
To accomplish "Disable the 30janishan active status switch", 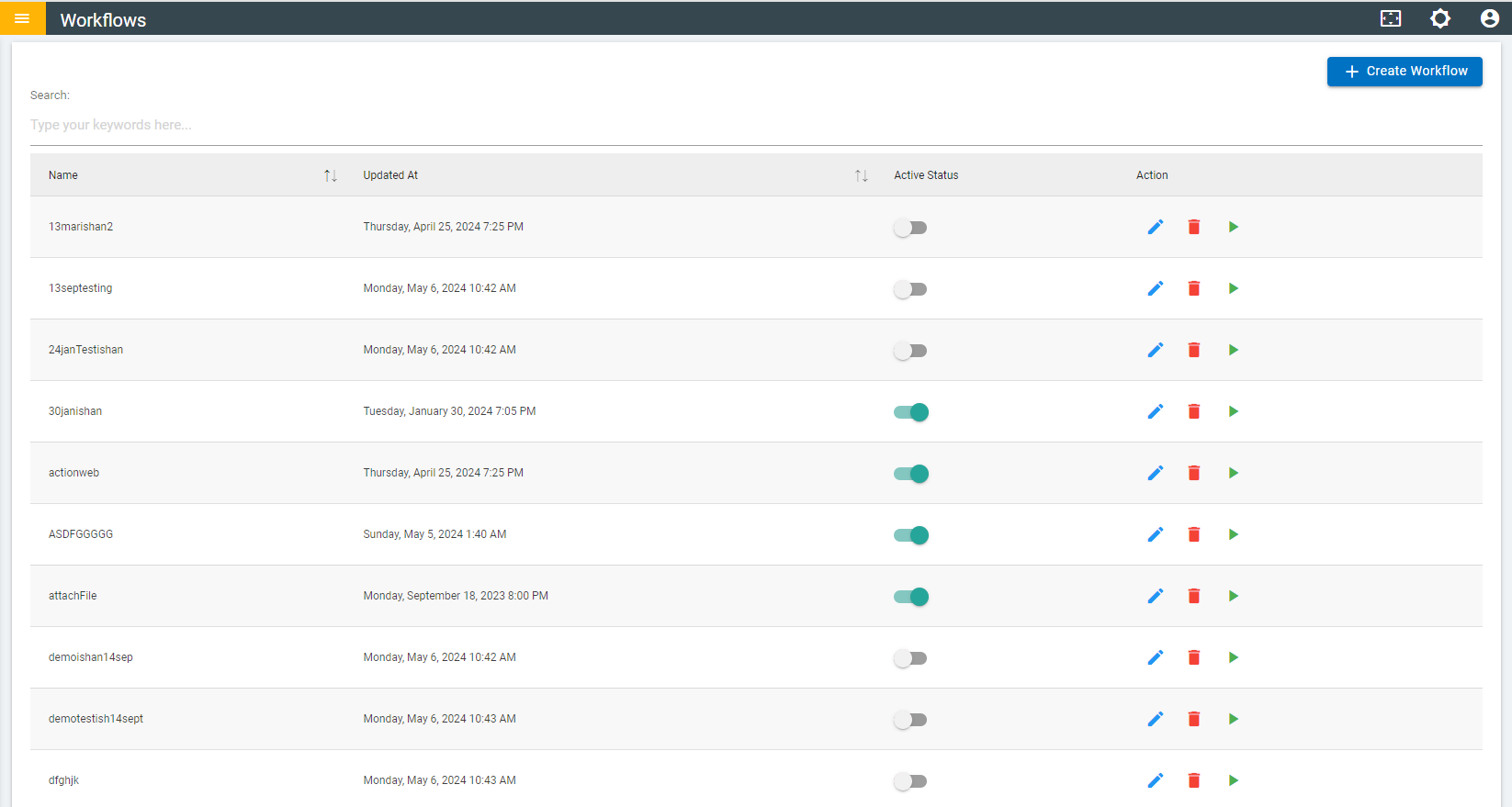I will [911, 412].
